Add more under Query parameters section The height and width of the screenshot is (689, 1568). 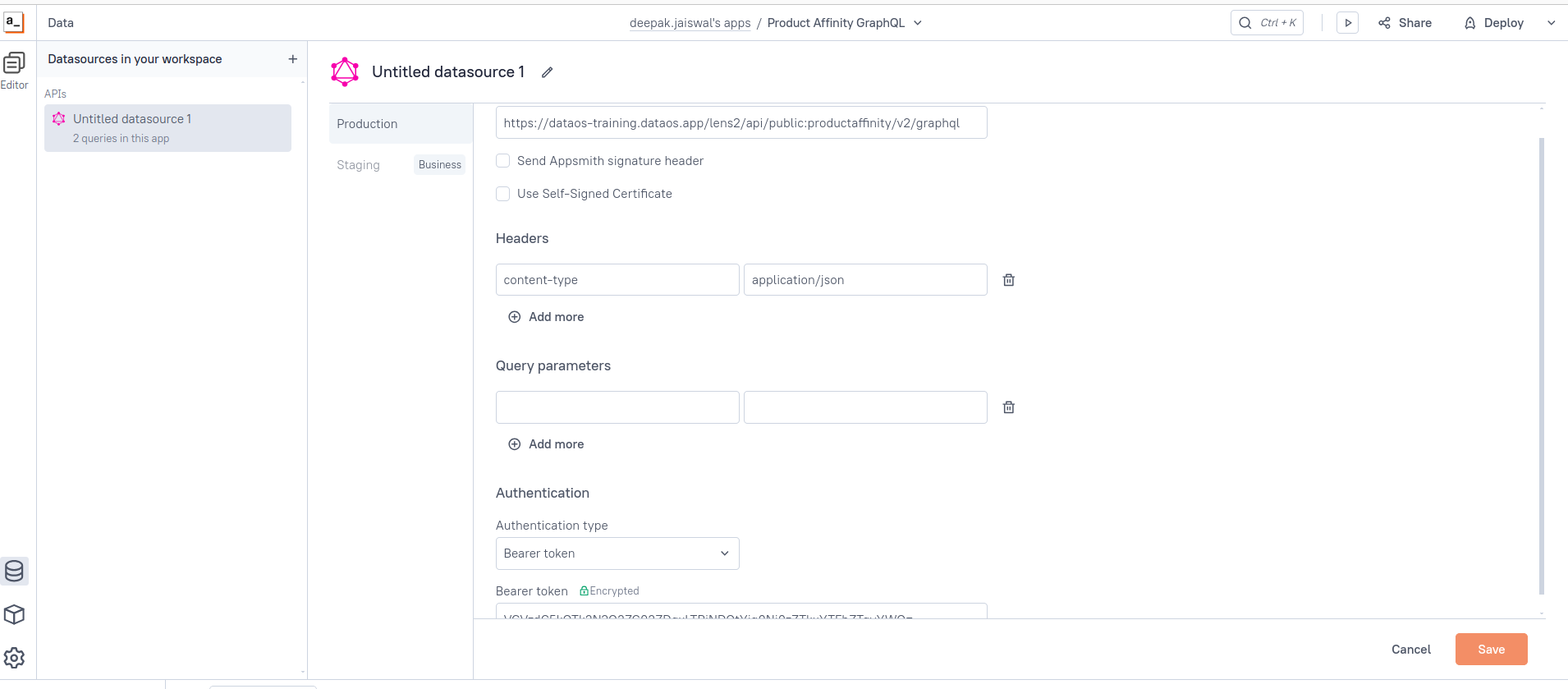click(x=547, y=444)
